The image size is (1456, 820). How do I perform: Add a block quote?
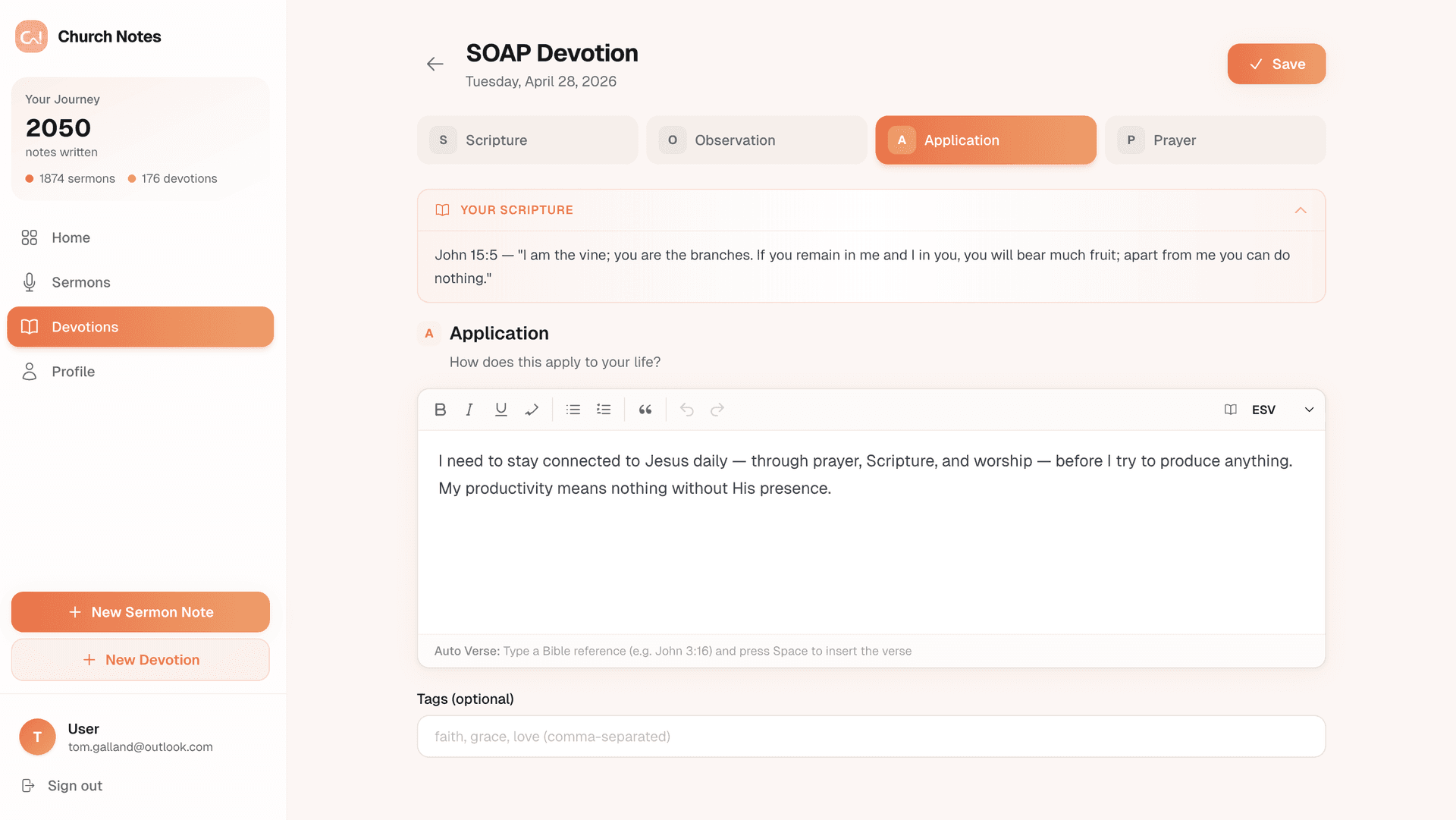[645, 410]
